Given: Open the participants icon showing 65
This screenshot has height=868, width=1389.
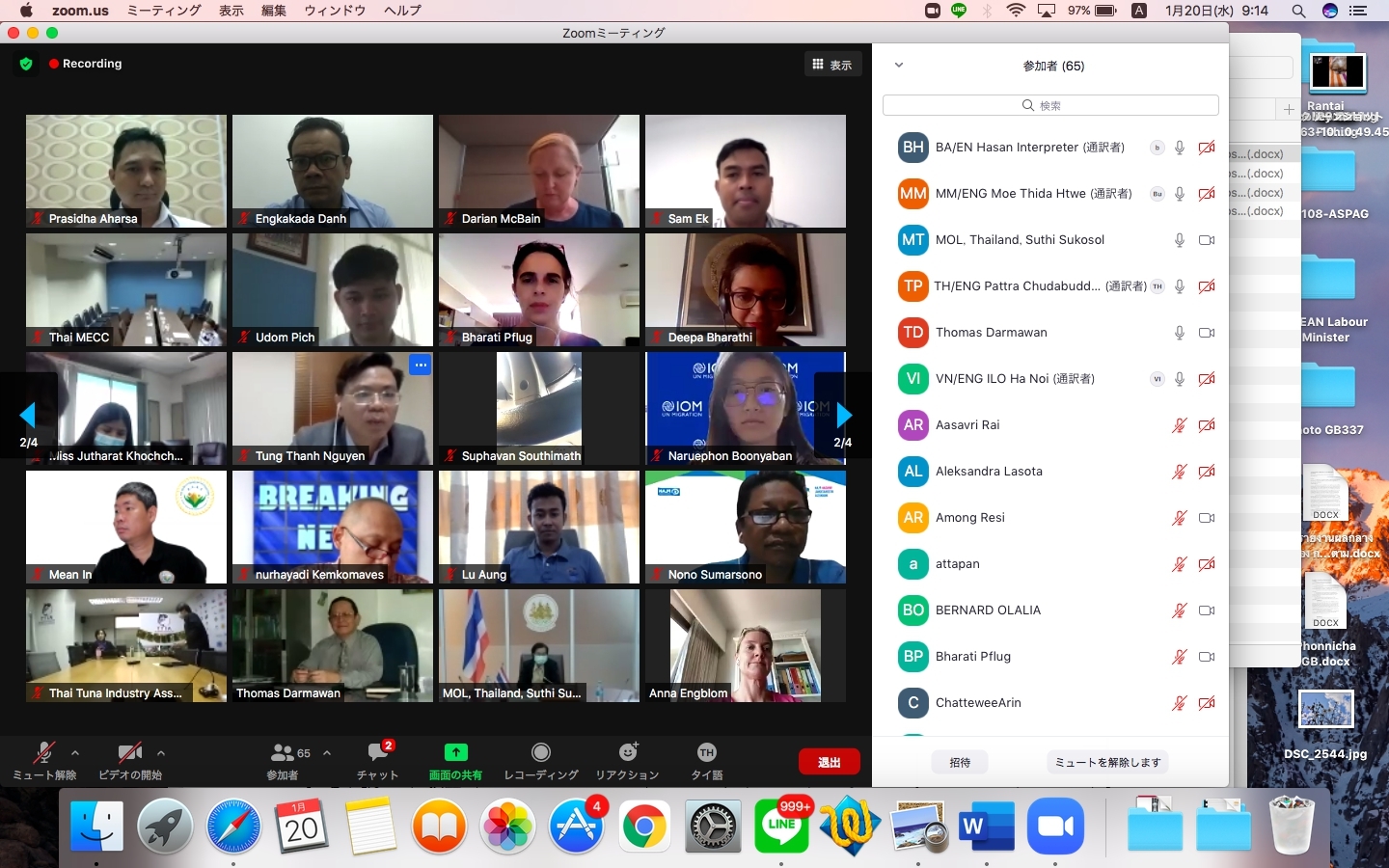Looking at the screenshot, I should [284, 753].
